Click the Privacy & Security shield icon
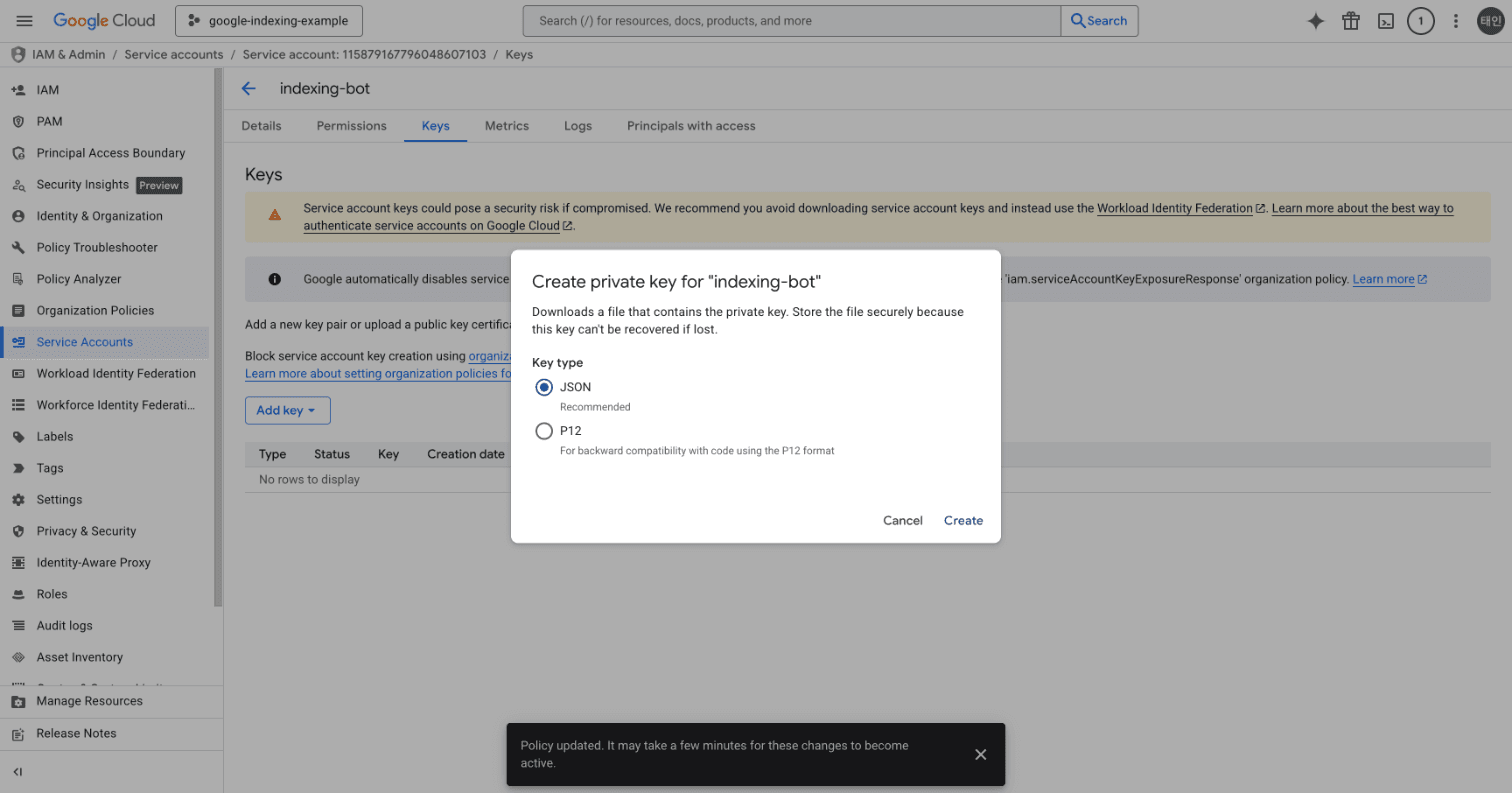This screenshot has width=1512, height=793. pos(18,531)
